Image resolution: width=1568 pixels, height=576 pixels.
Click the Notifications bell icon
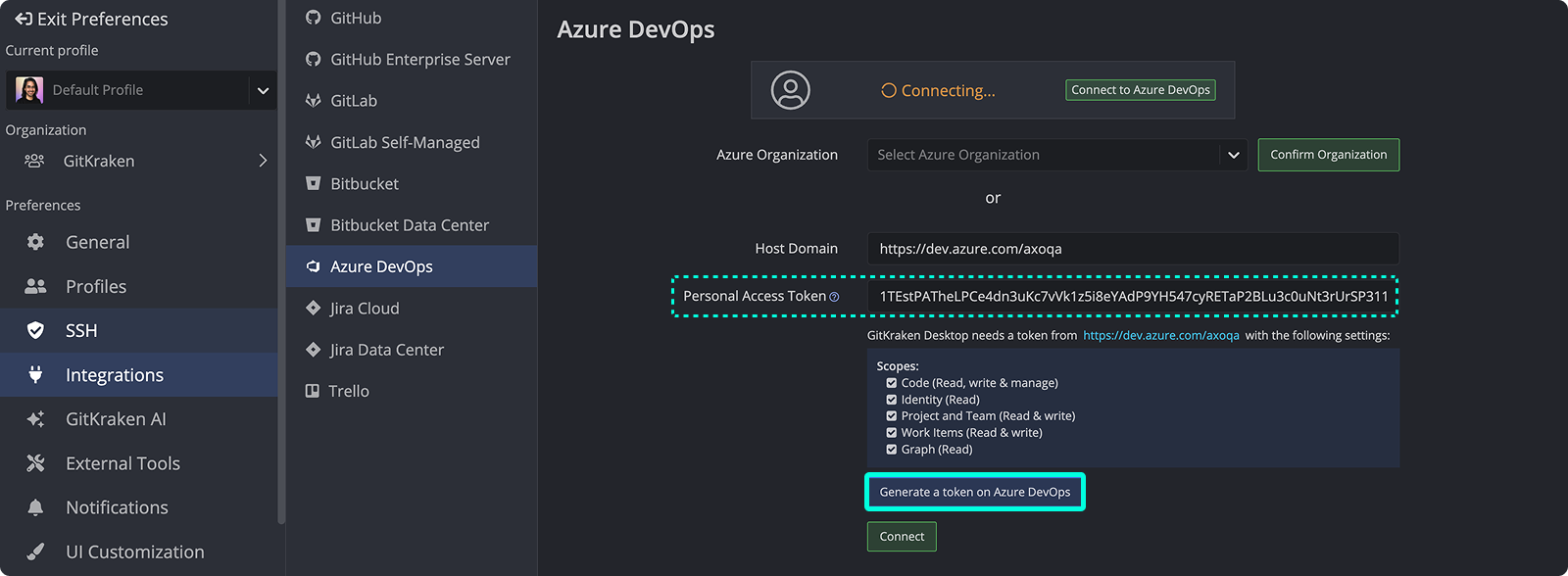coord(35,507)
